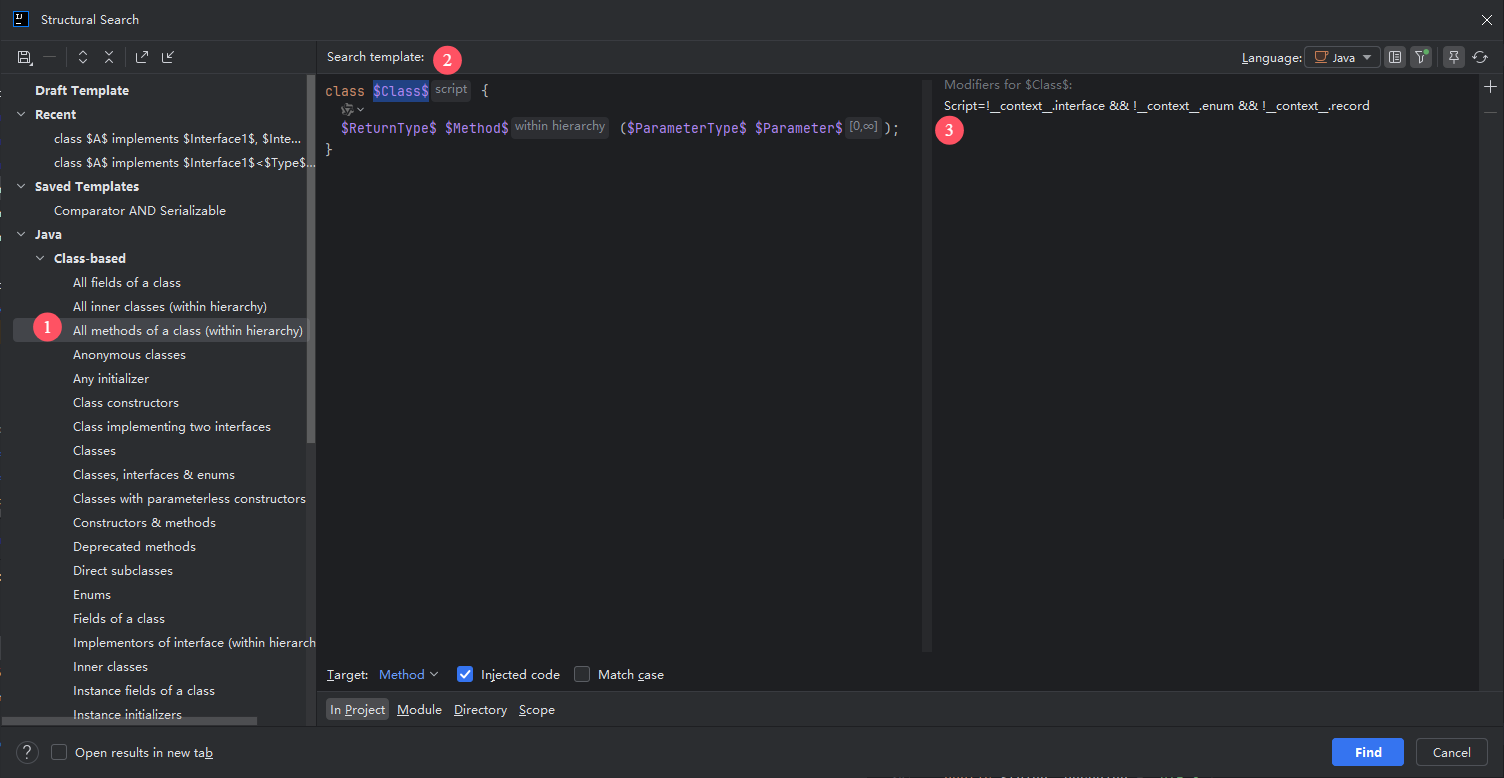
Task: Click the [0,∞] count badge after $Parameter$
Action: [x=863, y=127]
